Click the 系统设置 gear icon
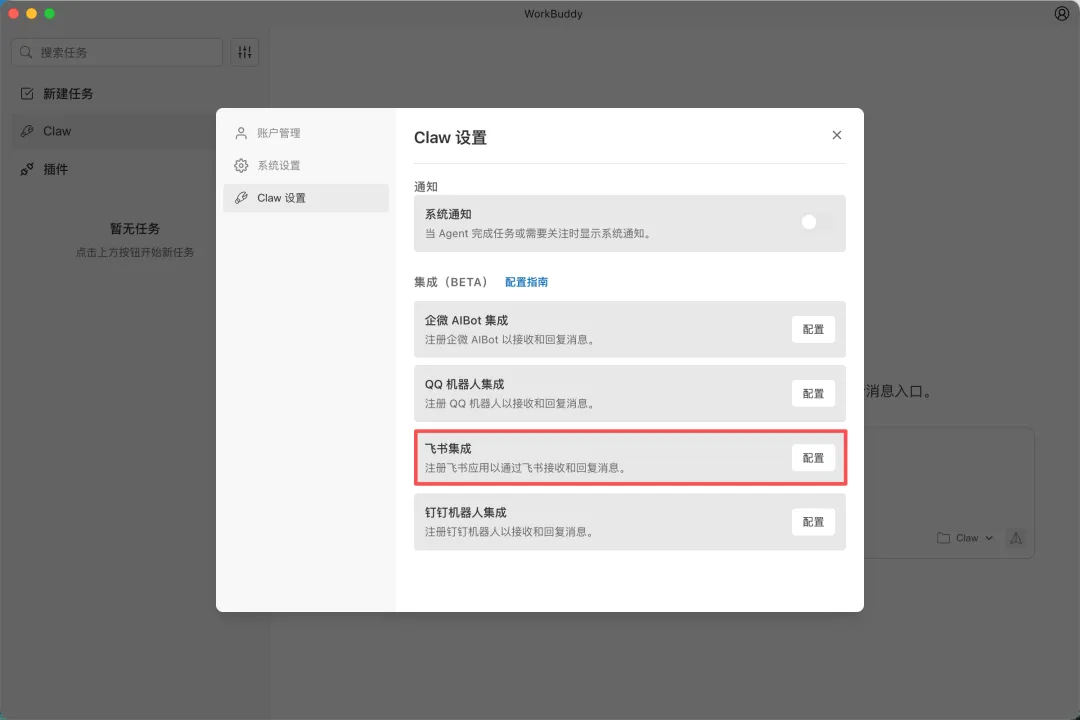The height and width of the screenshot is (720, 1080). pyautogui.click(x=241, y=165)
